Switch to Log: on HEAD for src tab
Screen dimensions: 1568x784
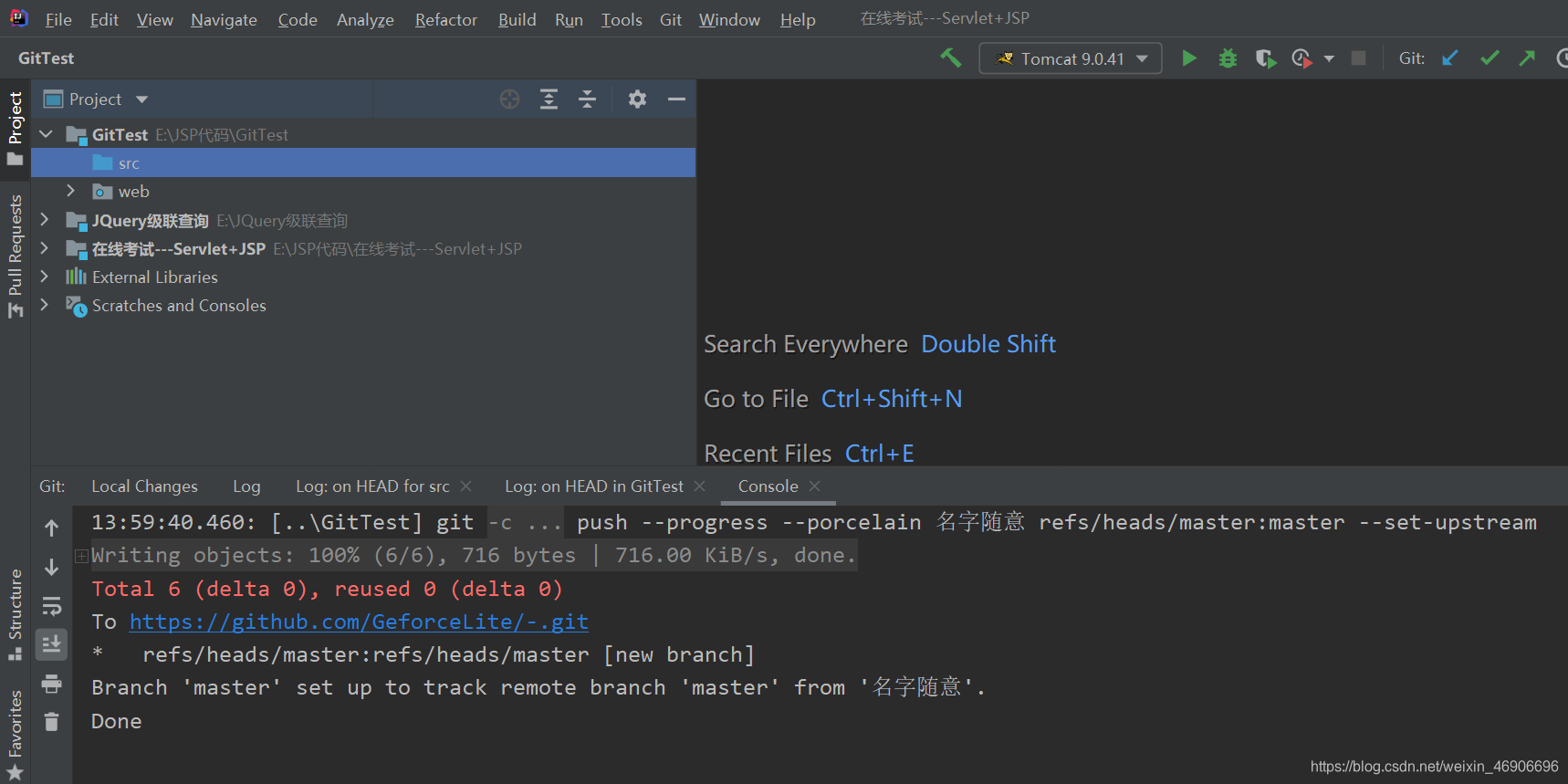click(x=372, y=486)
